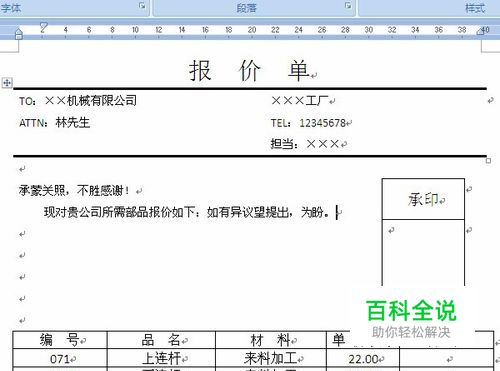The height and width of the screenshot is (371, 500).
Task: Click the price cell 22.00
Action: [363, 359]
